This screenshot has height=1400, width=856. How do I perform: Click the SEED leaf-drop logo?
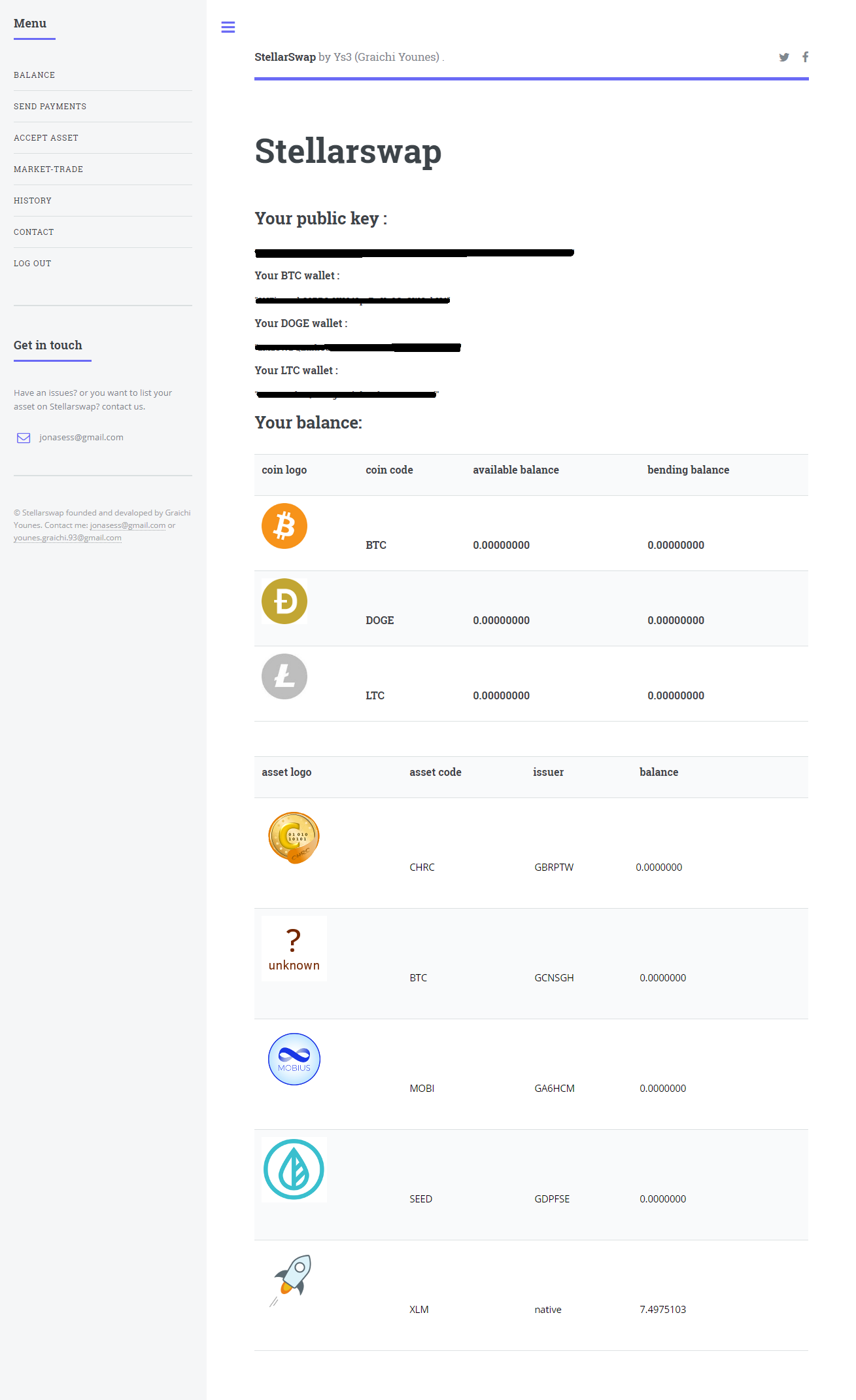(x=294, y=1170)
